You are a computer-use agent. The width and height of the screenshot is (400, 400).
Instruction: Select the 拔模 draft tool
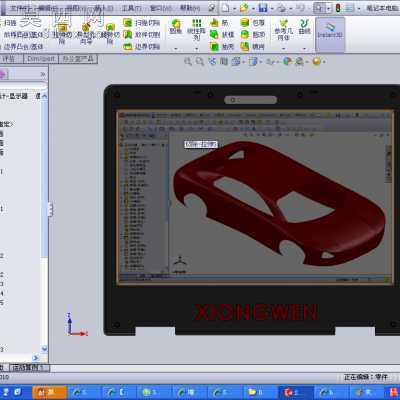coord(222,35)
